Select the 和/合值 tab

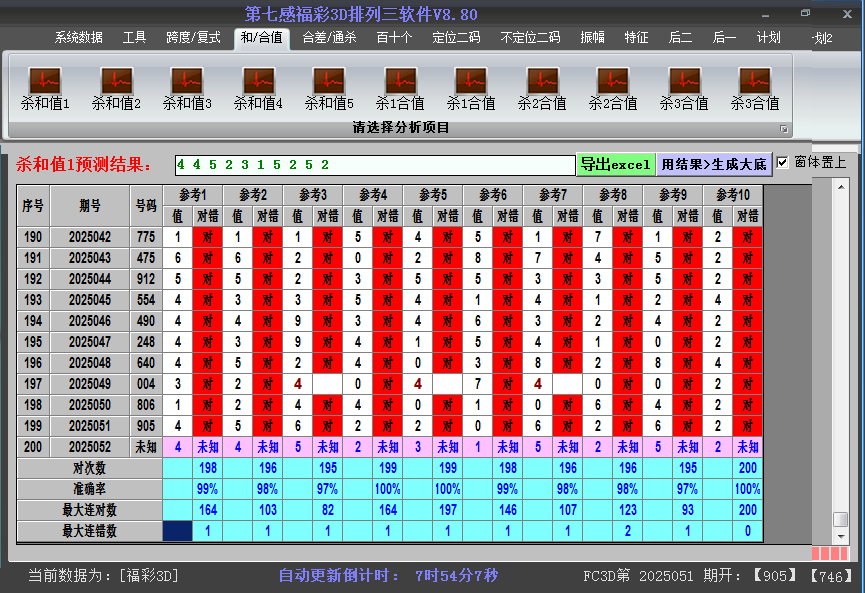[x=261, y=38]
